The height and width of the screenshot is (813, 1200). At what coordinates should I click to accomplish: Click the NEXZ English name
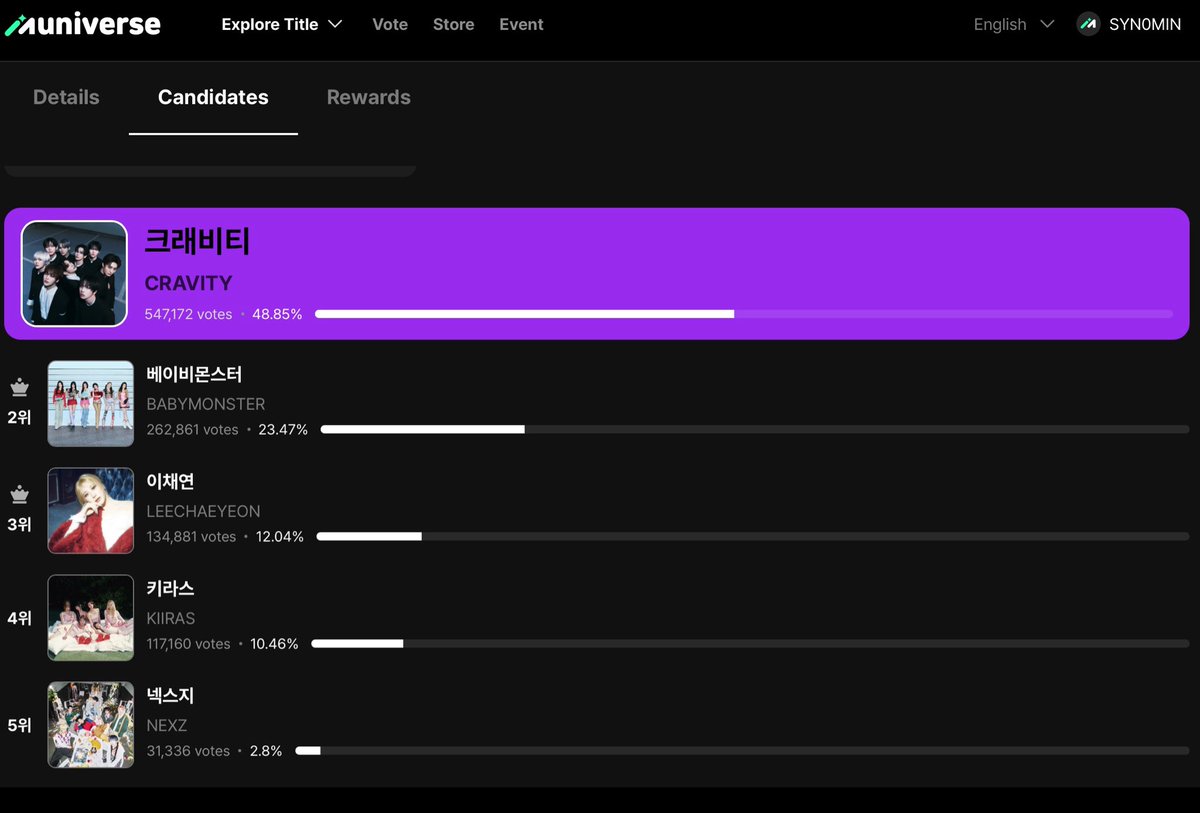coord(167,725)
